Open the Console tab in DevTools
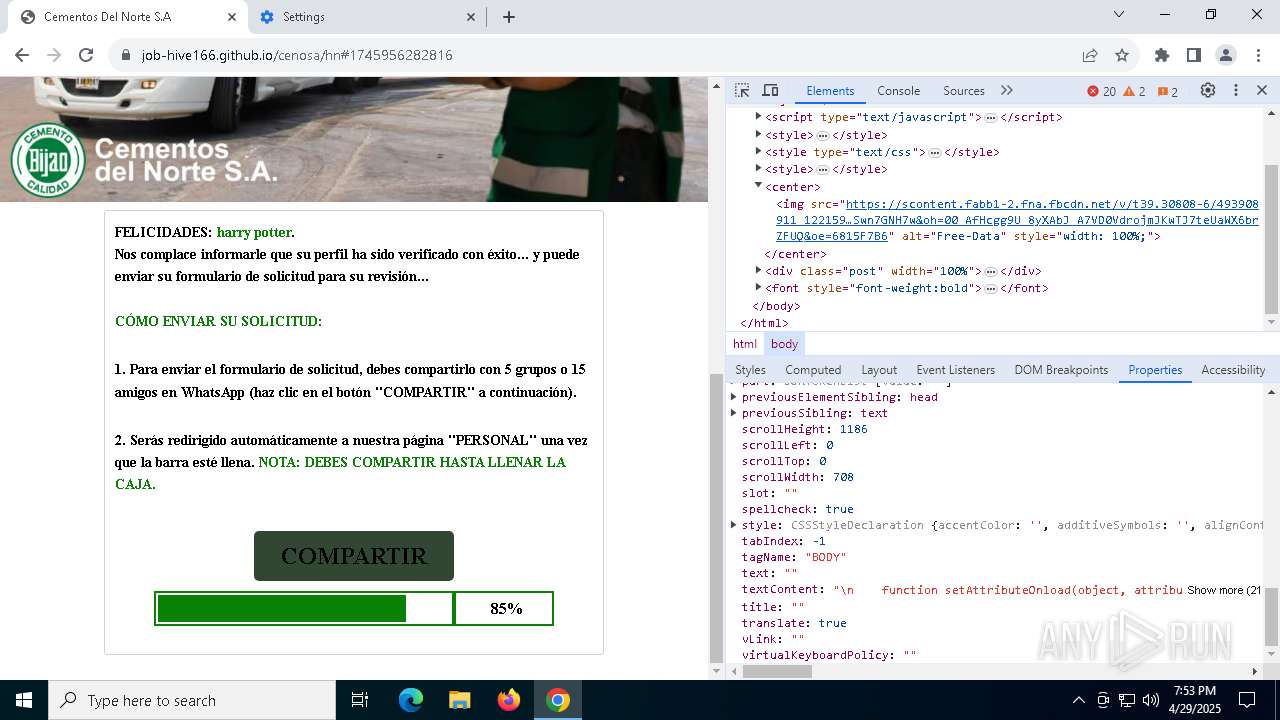This screenshot has width=1280, height=720. click(x=898, y=90)
